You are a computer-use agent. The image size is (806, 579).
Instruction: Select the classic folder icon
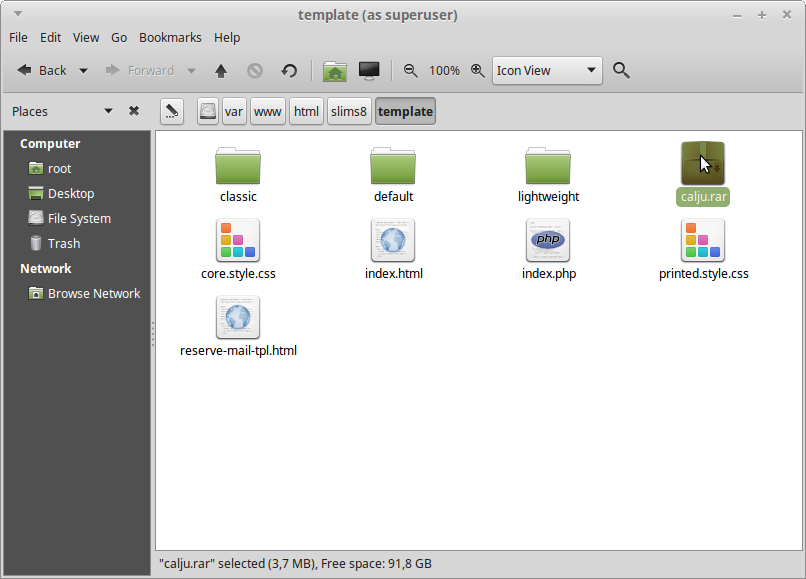238,166
